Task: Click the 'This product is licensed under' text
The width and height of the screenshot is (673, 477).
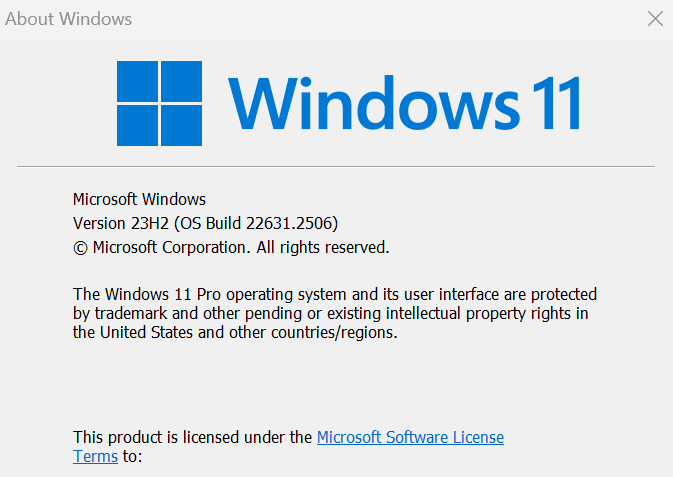Action: tap(193, 437)
